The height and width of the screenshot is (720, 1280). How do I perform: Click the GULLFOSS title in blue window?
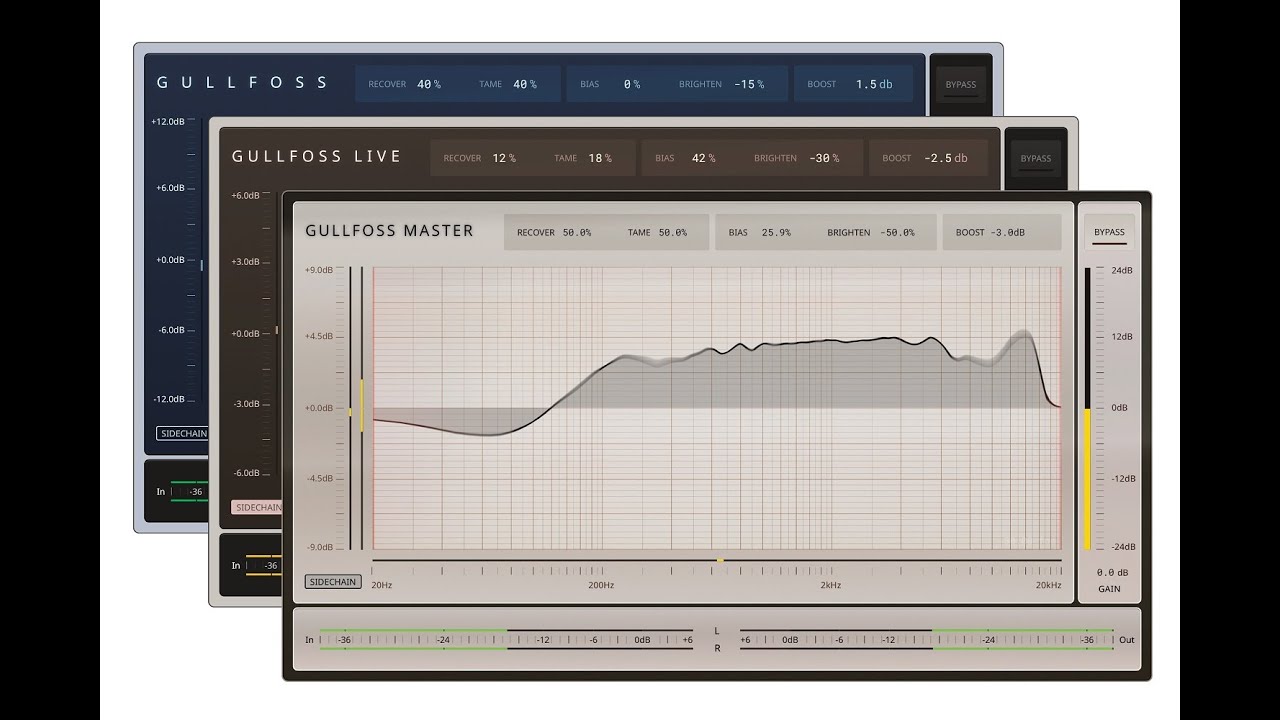tap(242, 83)
